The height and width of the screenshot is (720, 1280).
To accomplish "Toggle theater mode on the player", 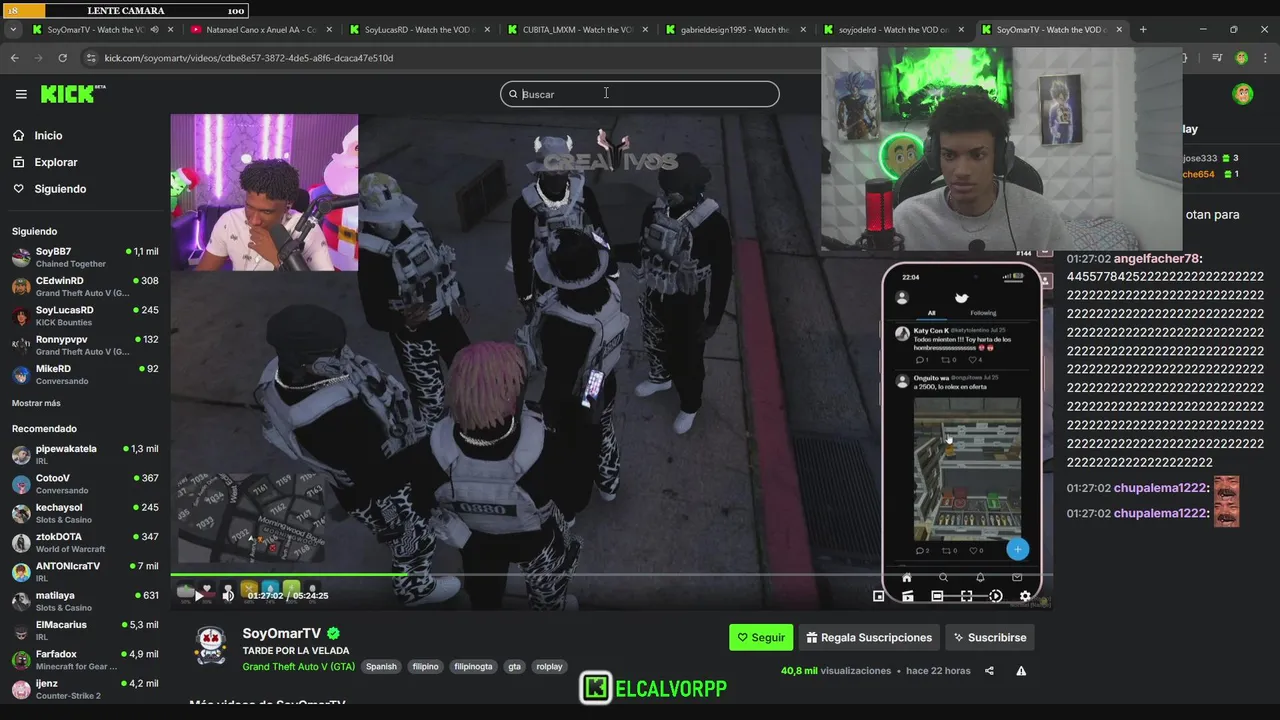I will pos(937,596).
